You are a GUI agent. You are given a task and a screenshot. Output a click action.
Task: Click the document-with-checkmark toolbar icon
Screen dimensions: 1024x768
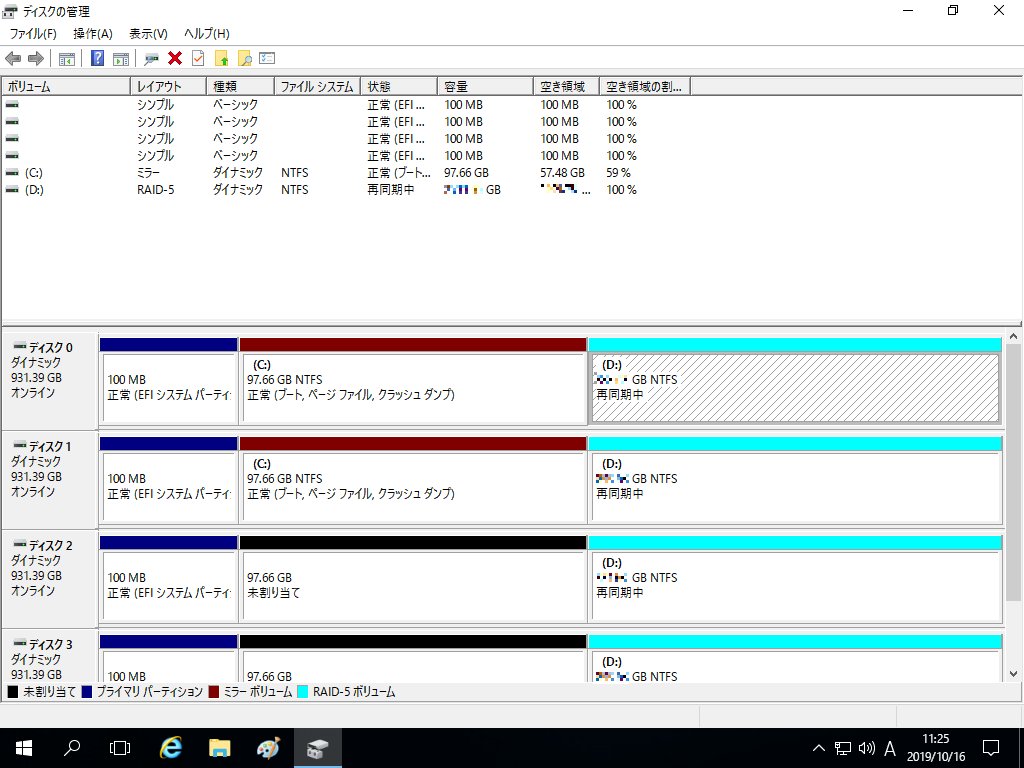(197, 58)
